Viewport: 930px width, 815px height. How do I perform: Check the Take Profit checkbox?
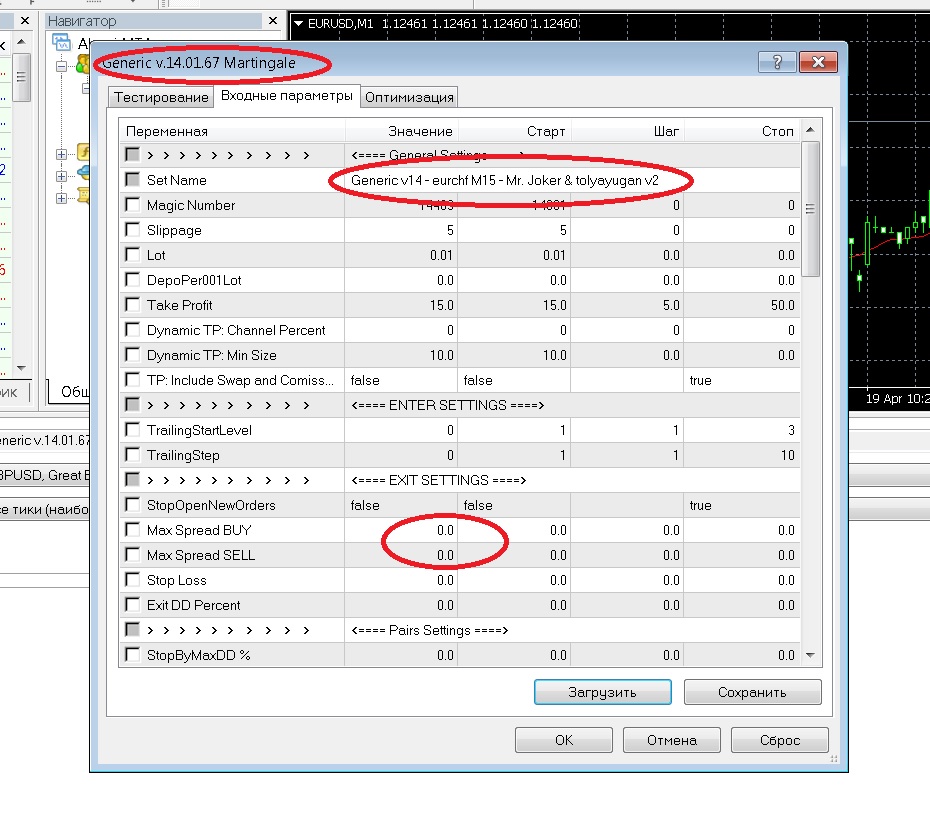click(x=132, y=304)
